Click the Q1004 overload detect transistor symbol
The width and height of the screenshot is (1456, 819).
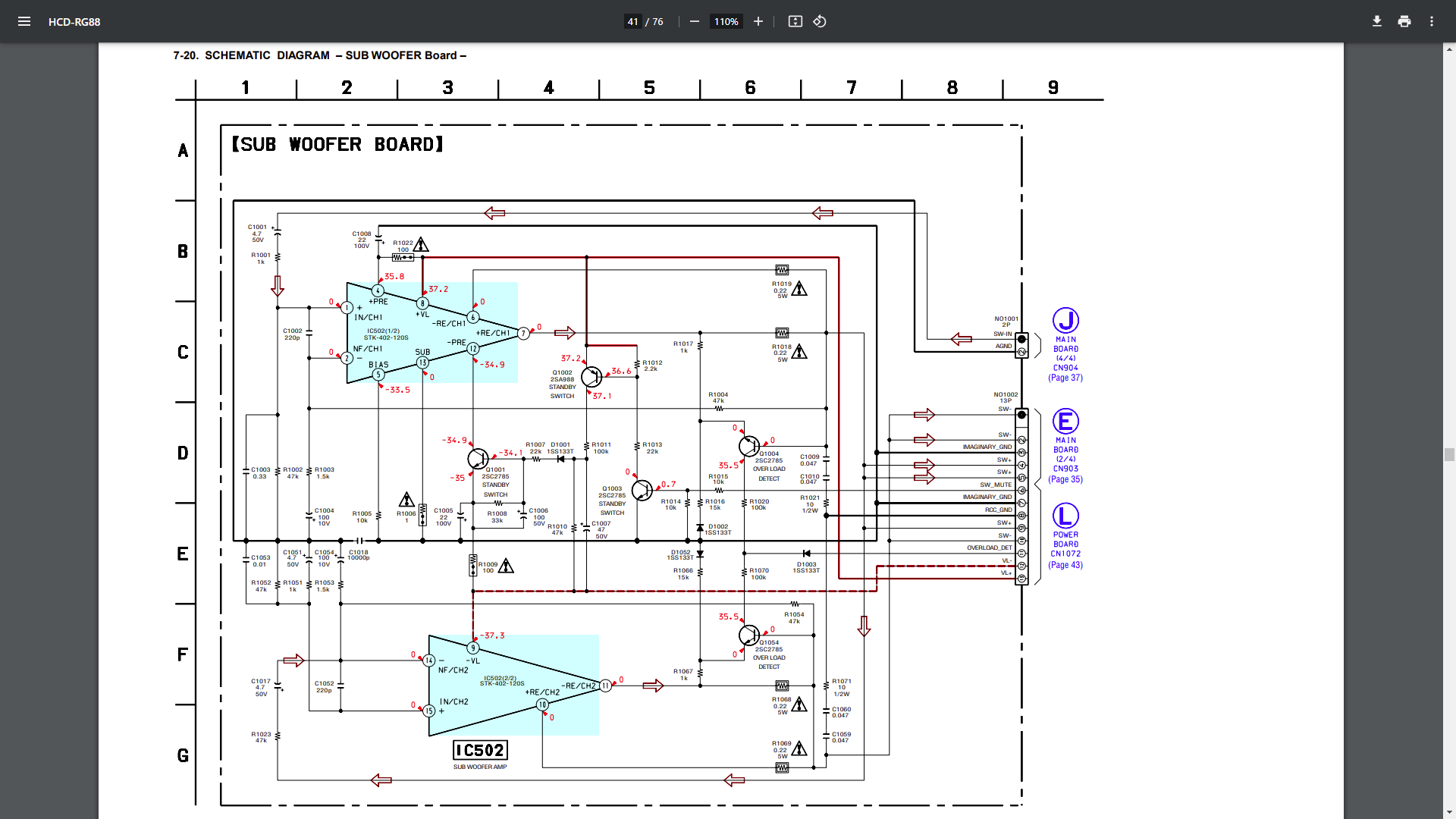[748, 446]
